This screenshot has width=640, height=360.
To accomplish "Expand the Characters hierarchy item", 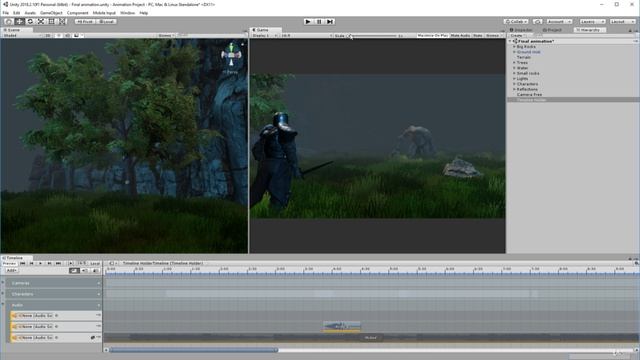I will [514, 84].
